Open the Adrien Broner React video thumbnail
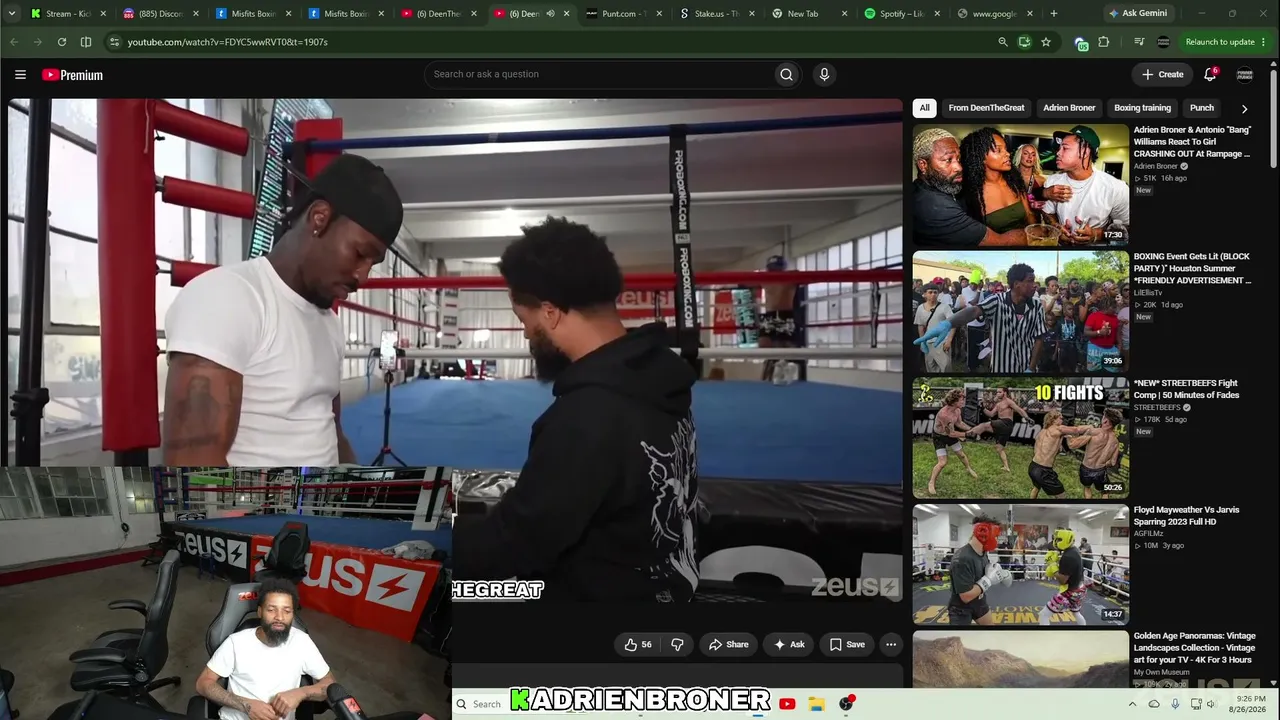The image size is (1280, 720). point(1020,185)
